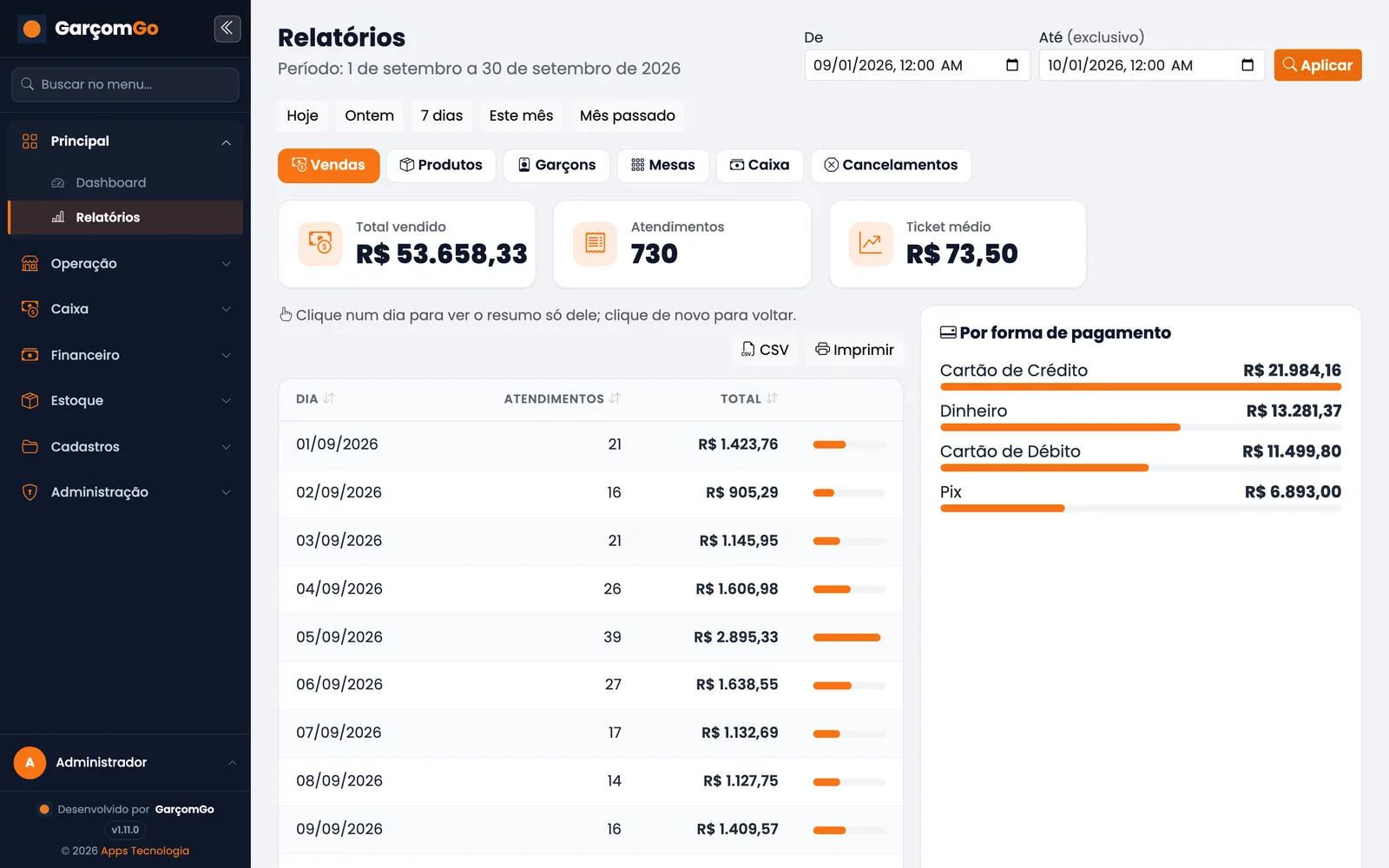Switch to the Produtos report tab
The height and width of the screenshot is (868, 1389).
tap(441, 165)
